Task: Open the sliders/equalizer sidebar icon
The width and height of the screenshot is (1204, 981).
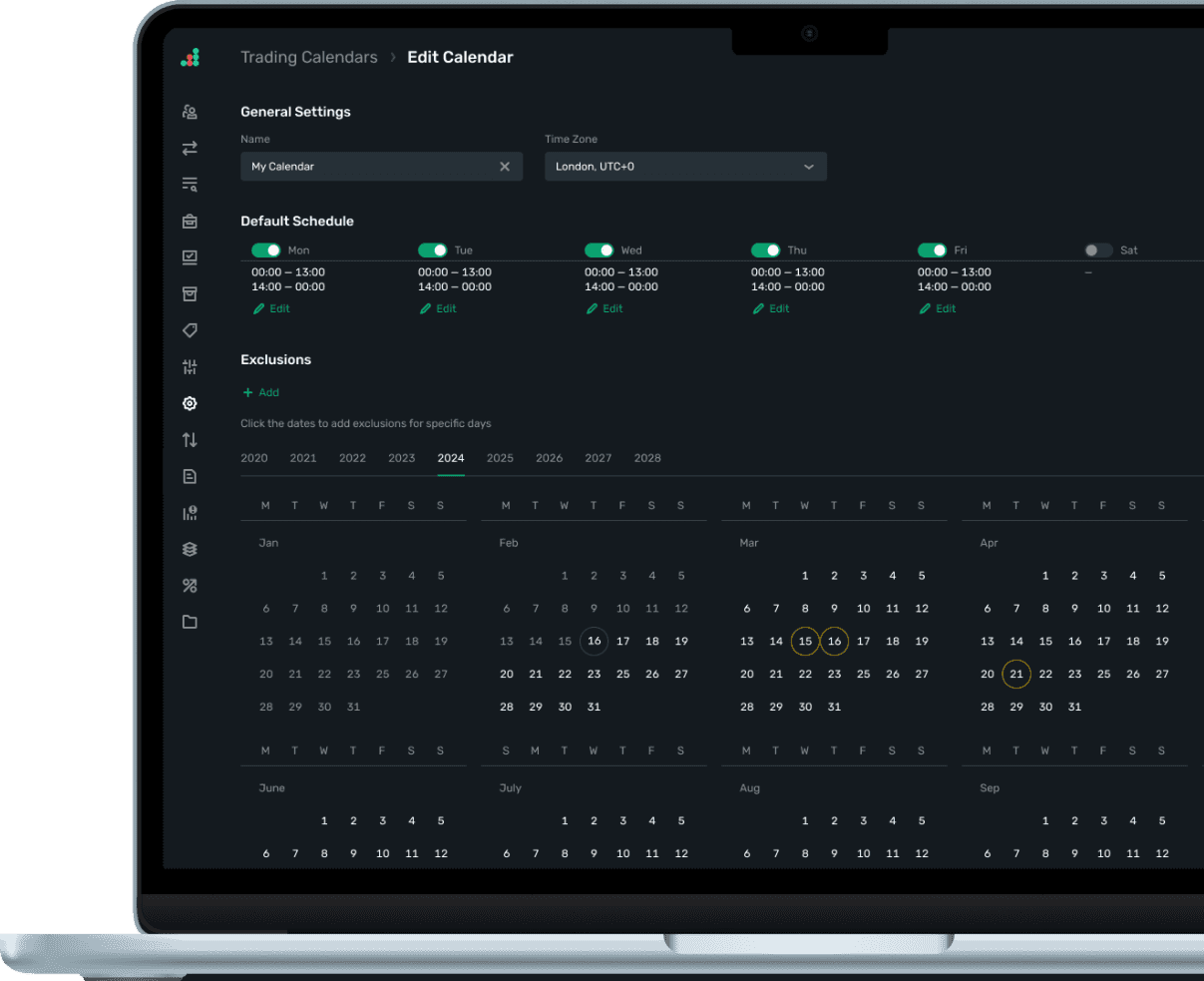Action: coord(190,367)
